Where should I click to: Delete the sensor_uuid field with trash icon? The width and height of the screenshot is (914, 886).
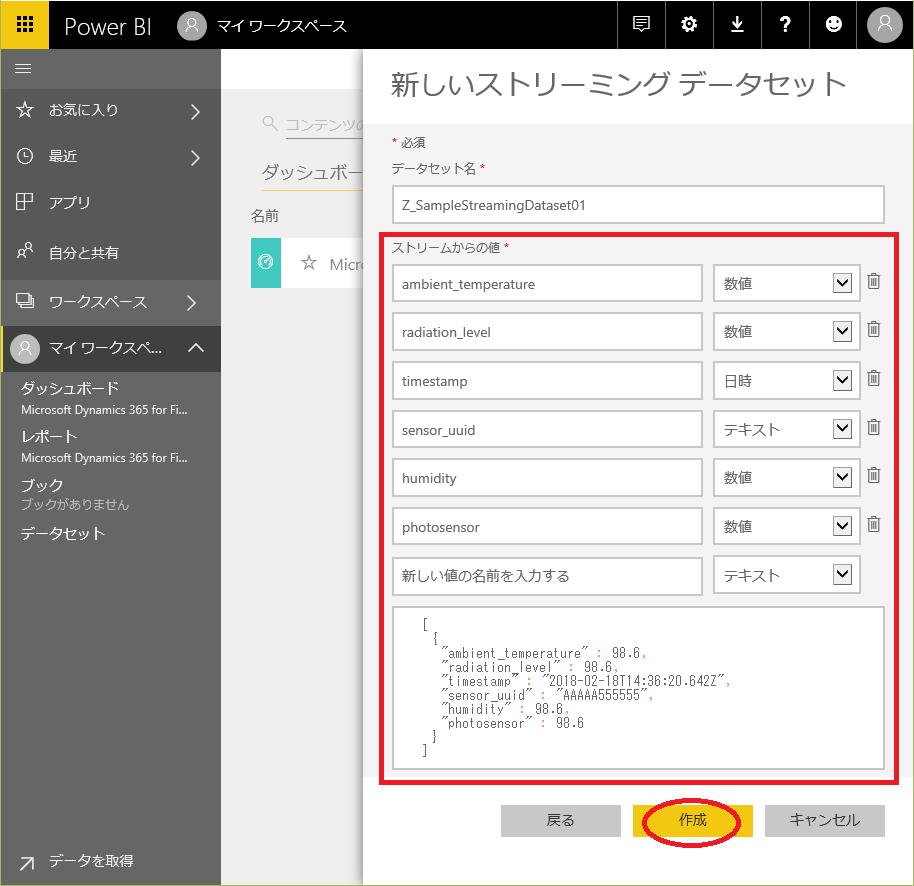coord(873,428)
